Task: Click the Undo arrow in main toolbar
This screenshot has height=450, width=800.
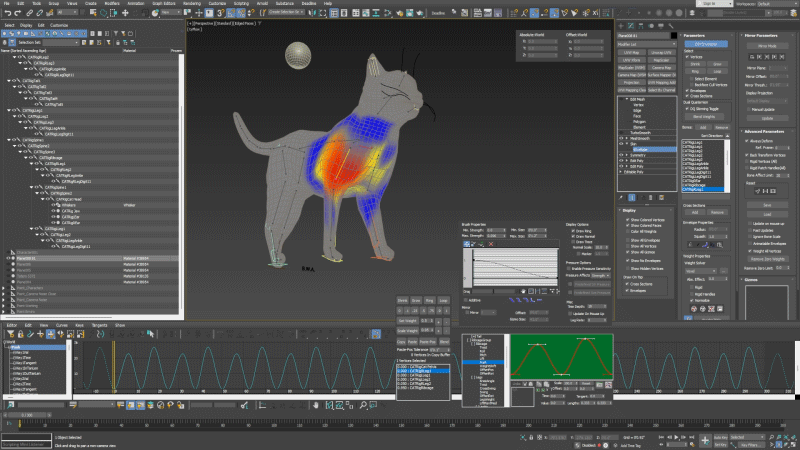Action: pyautogui.click(x=7, y=13)
